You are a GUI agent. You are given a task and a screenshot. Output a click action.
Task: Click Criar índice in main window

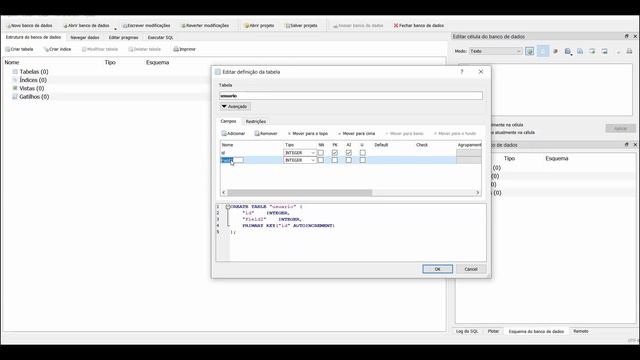point(57,49)
